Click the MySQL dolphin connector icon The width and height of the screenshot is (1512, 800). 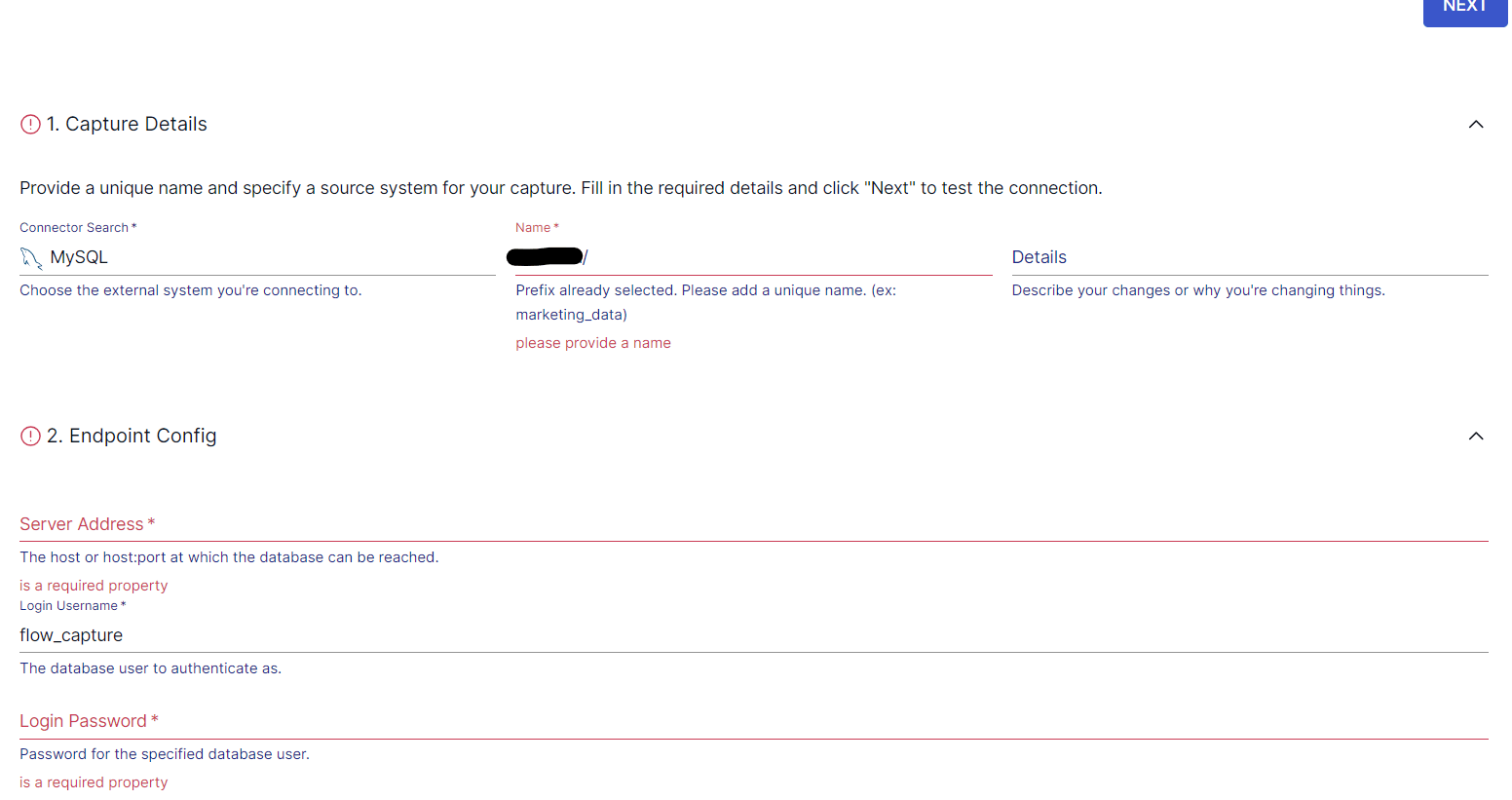[30, 256]
